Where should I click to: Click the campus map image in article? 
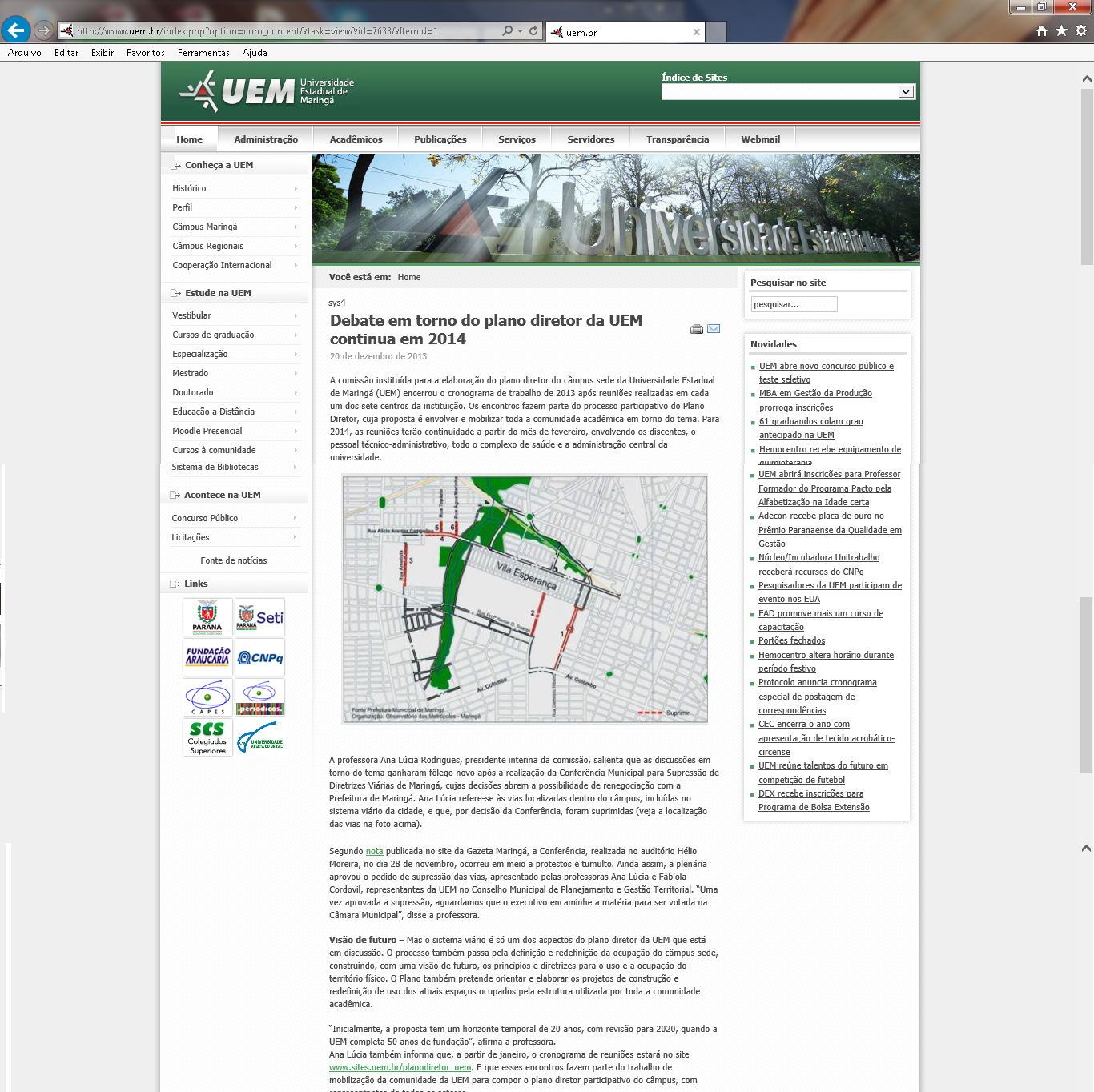point(525,599)
